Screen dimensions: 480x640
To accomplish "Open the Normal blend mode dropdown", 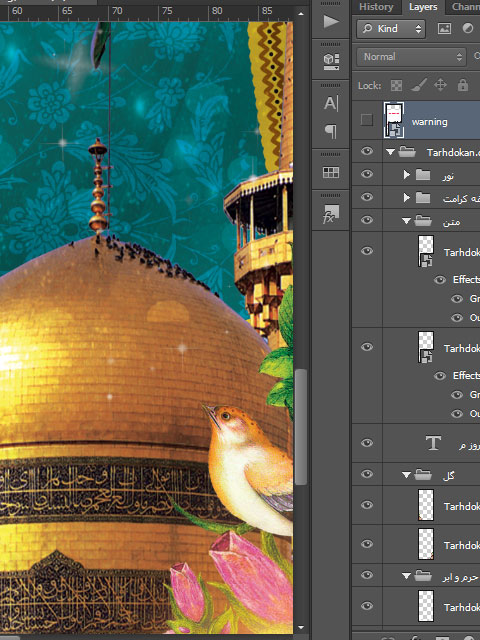I will (x=411, y=56).
